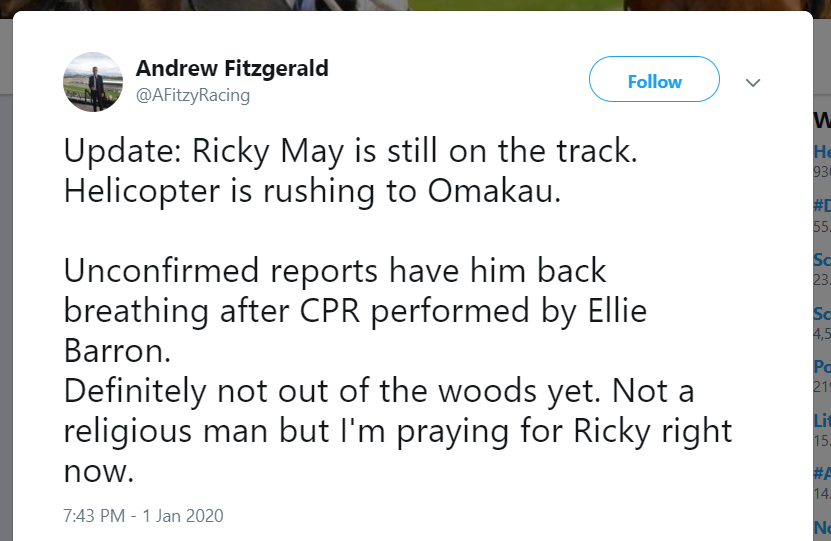Click the tweet text mentioning Ricky May
The width and height of the screenshot is (831, 541).
tap(397, 311)
